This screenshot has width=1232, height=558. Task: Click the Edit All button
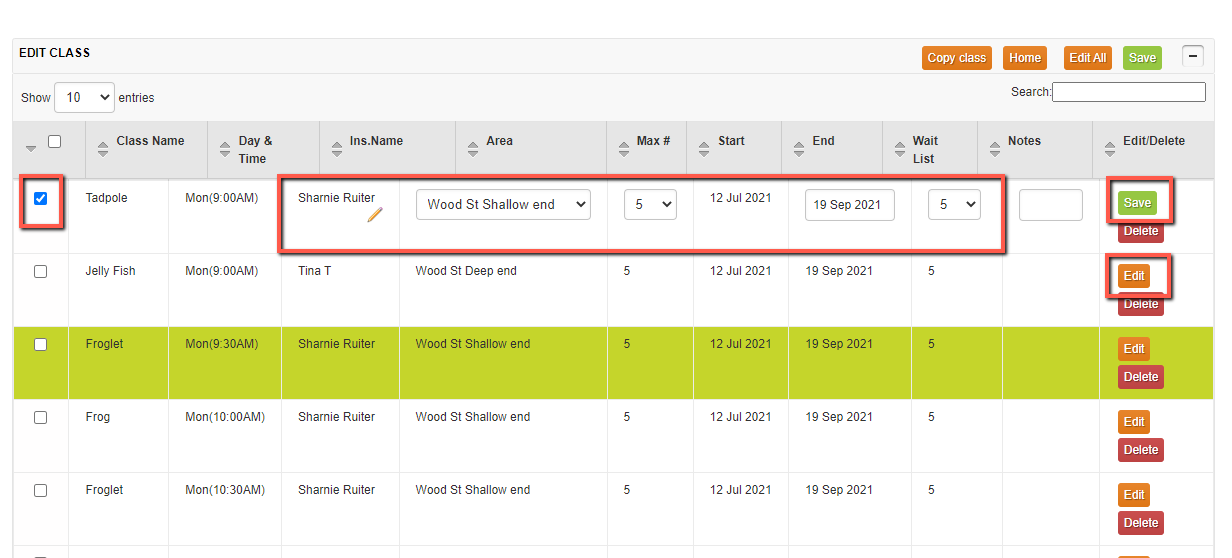1088,58
